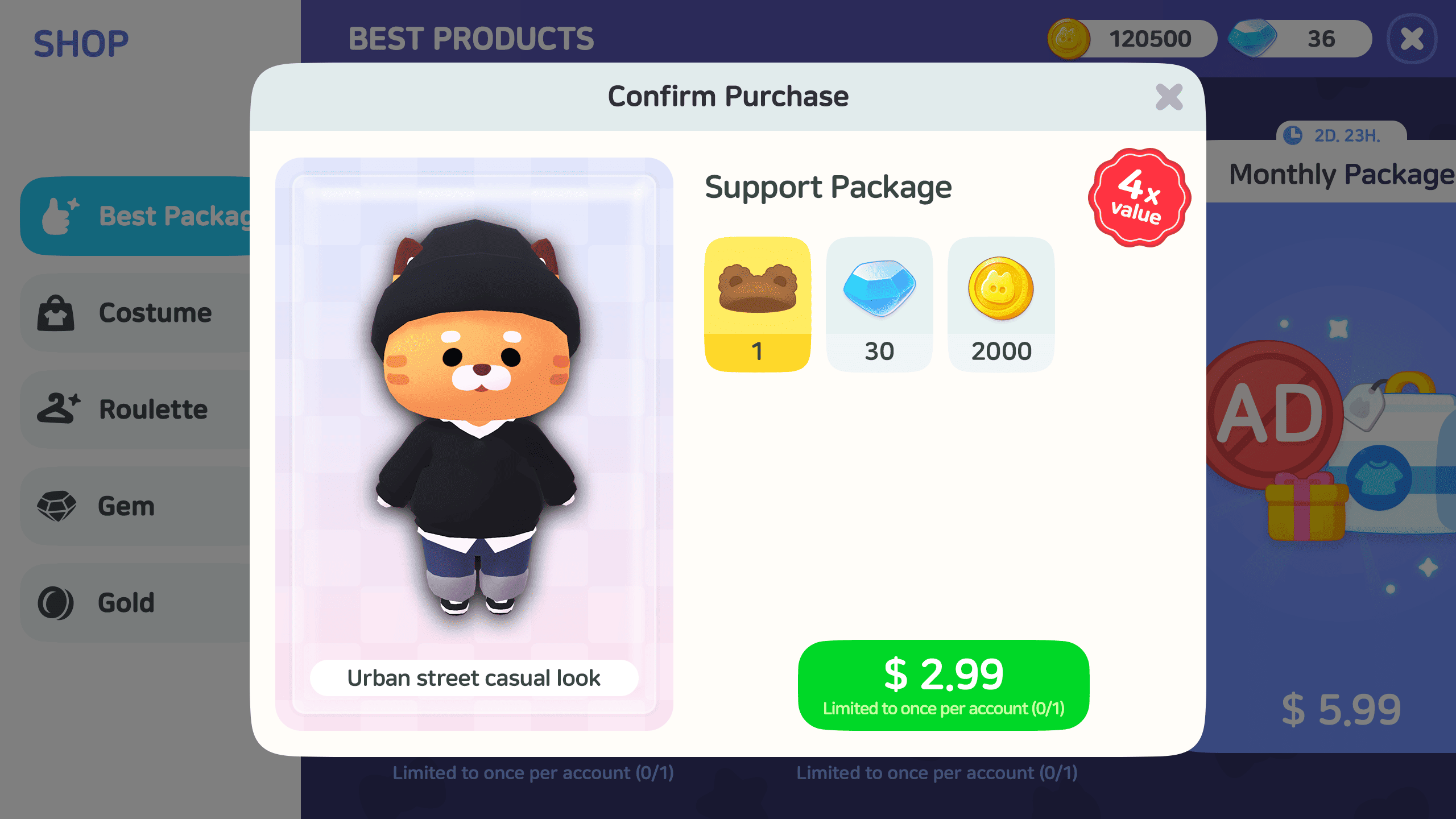Switch to the Roulette tab
The width and height of the screenshot is (1456, 819).
[135, 409]
